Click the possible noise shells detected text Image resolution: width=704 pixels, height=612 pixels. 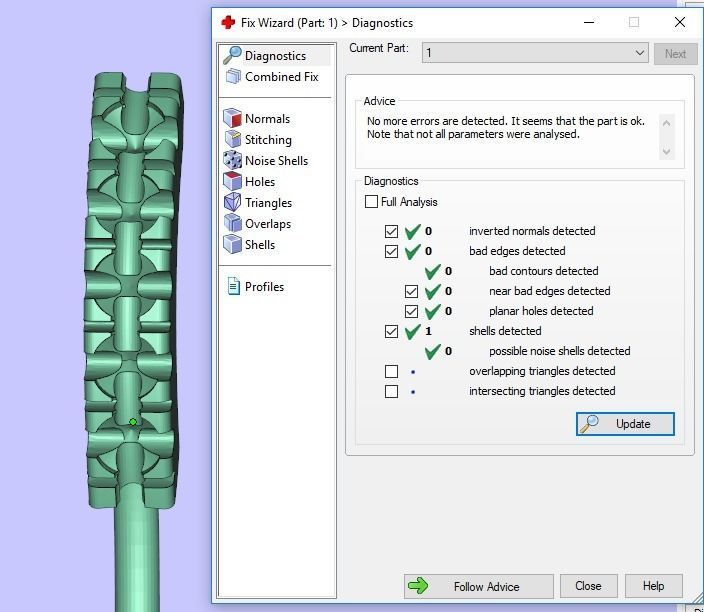(559, 351)
